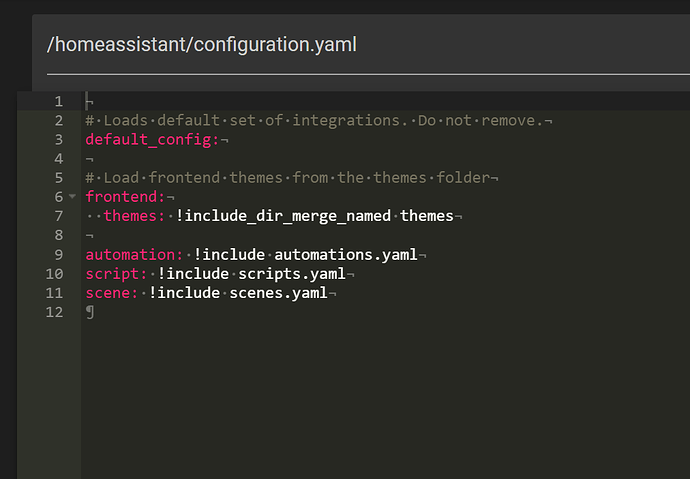690x479 pixels.
Task: Click the 'Load frontend themes' comment line
Action: [x=287, y=177]
